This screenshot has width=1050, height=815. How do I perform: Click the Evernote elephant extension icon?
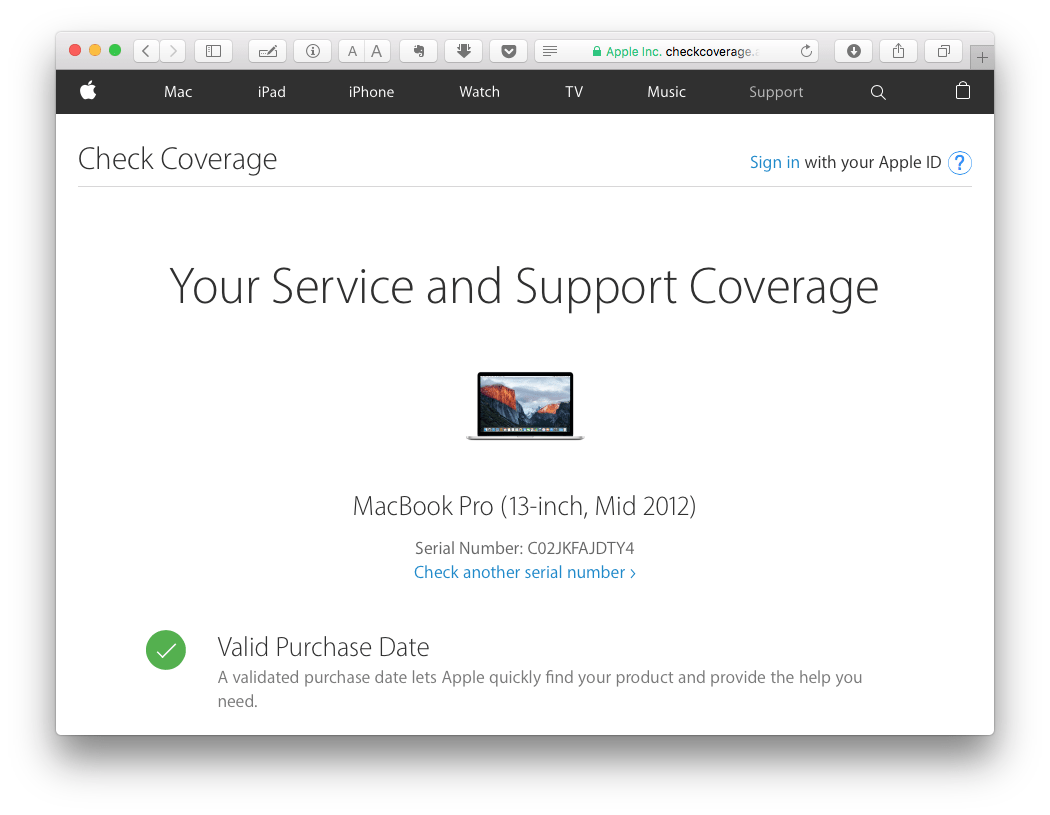pyautogui.click(x=419, y=51)
